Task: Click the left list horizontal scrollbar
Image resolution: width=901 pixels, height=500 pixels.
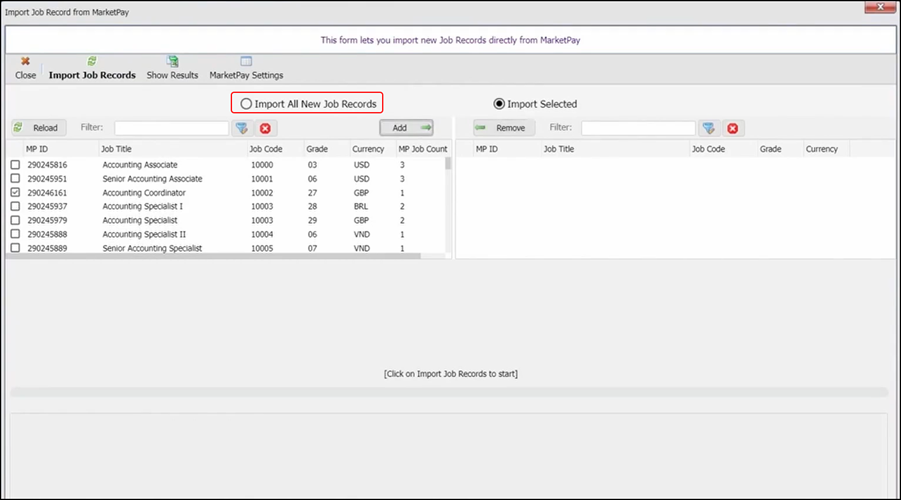Action: pyautogui.click(x=200, y=256)
